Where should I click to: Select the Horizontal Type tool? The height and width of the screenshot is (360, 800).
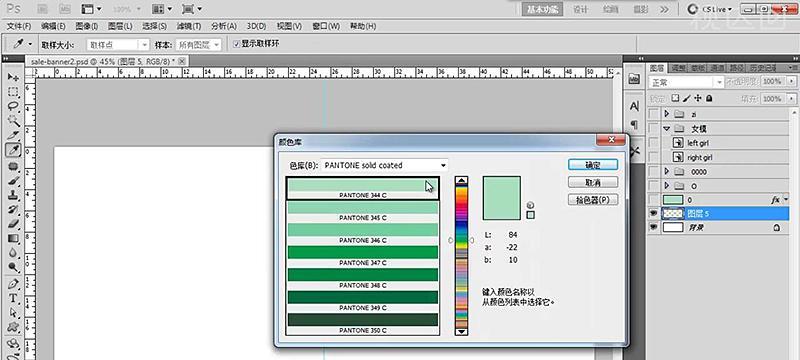click(x=13, y=298)
